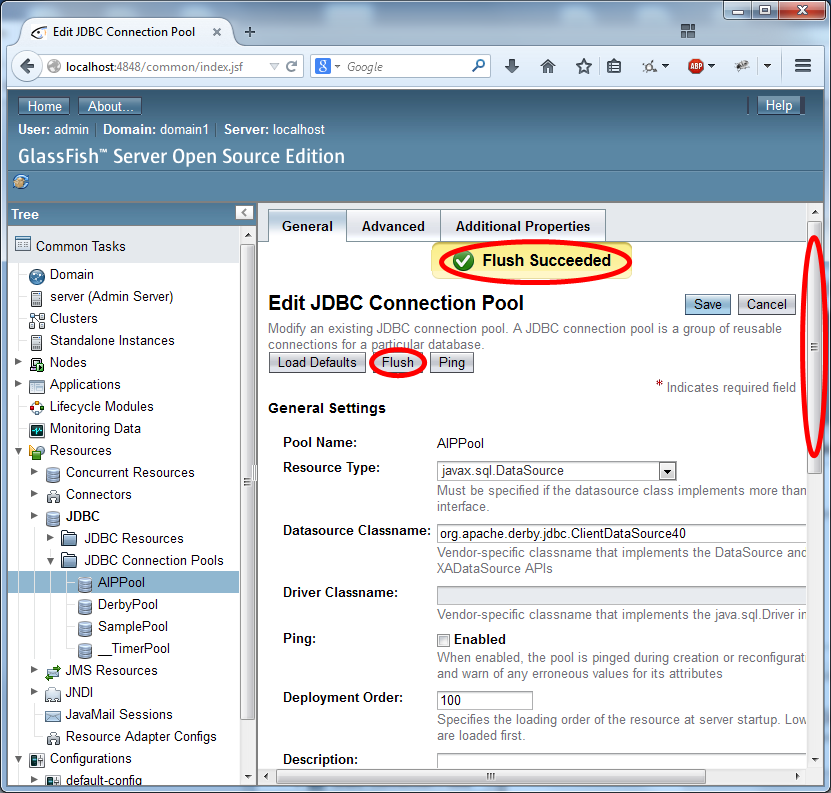831x793 pixels.
Task: Click the Firefox downloads arrow icon
Action: click(512, 66)
